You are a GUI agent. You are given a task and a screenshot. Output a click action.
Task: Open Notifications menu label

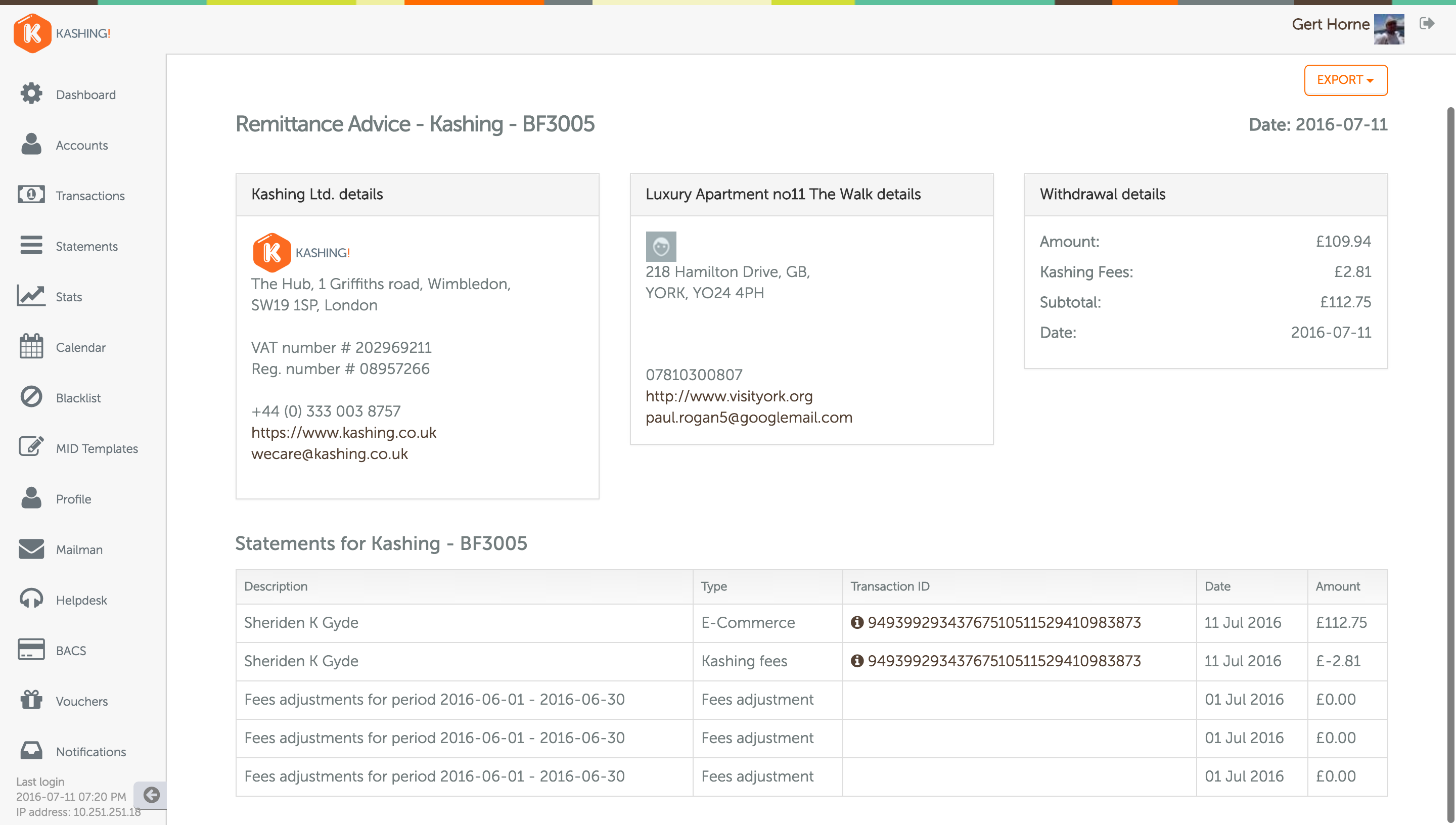coord(90,751)
